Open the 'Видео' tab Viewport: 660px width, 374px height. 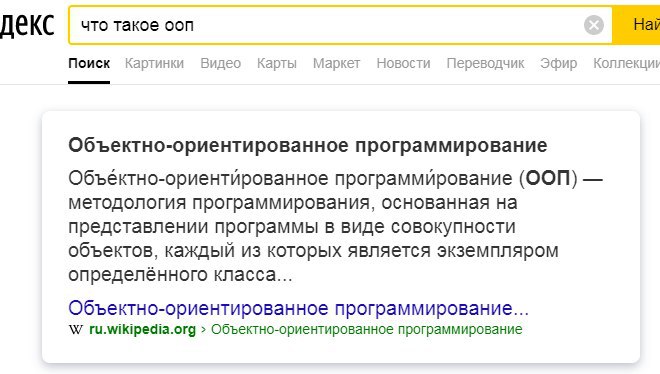(x=221, y=64)
